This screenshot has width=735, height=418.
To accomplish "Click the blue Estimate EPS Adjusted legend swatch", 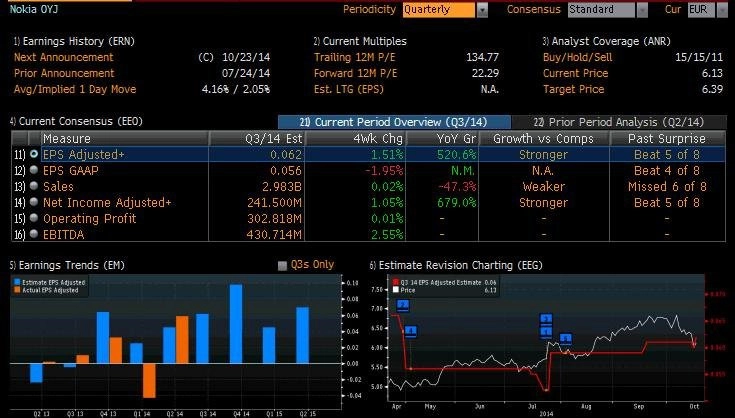I will [x=17, y=283].
